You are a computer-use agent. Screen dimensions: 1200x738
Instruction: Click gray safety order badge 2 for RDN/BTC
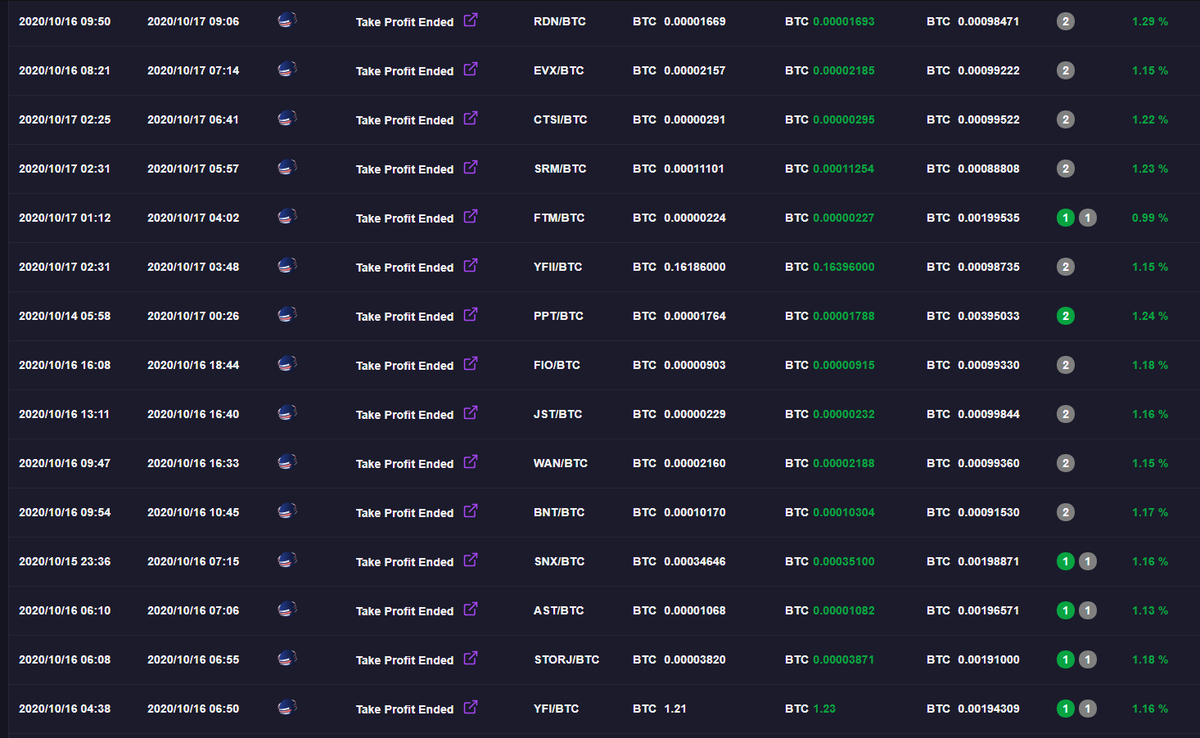click(x=1066, y=21)
